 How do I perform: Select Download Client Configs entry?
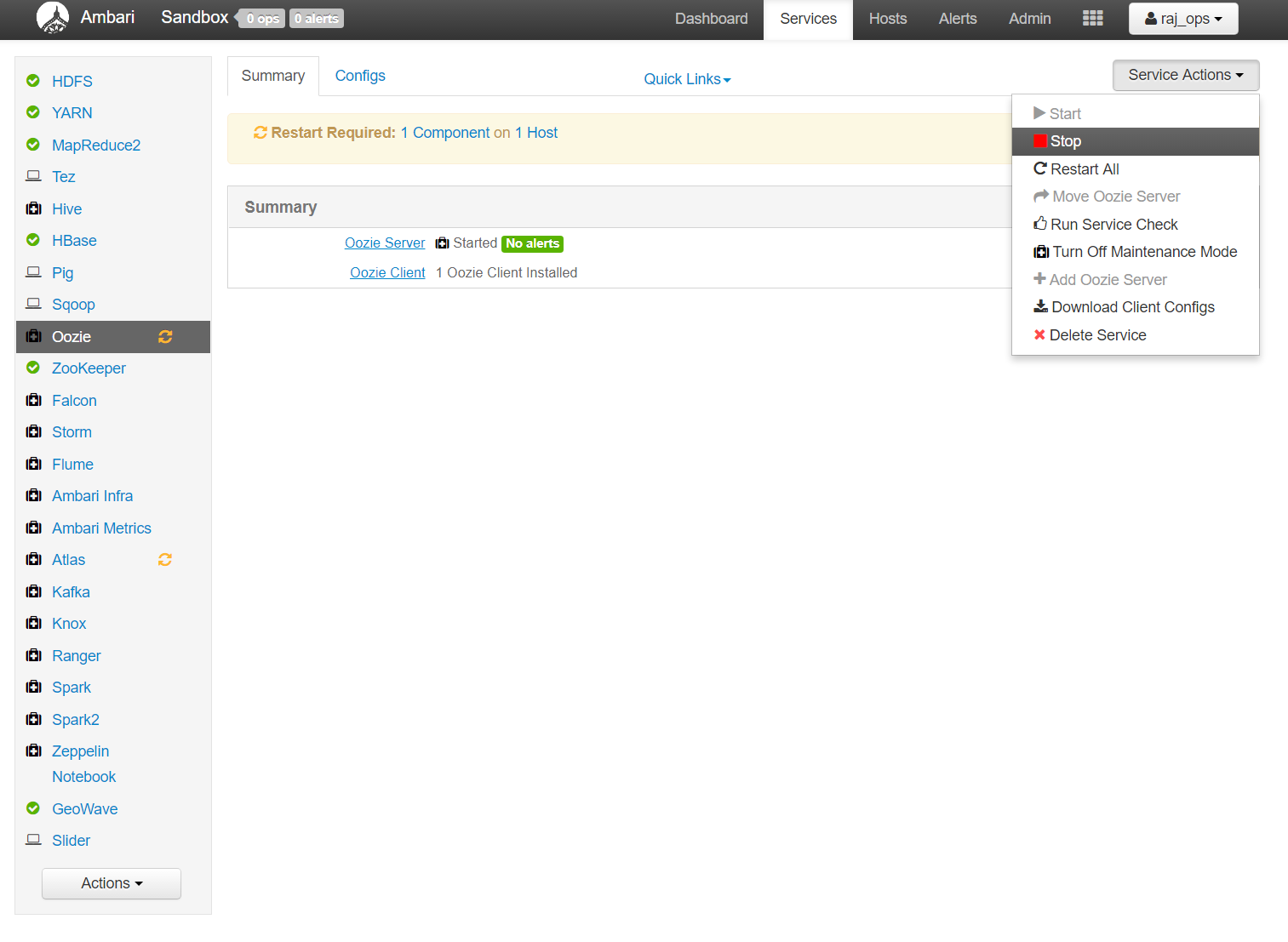point(1136,307)
